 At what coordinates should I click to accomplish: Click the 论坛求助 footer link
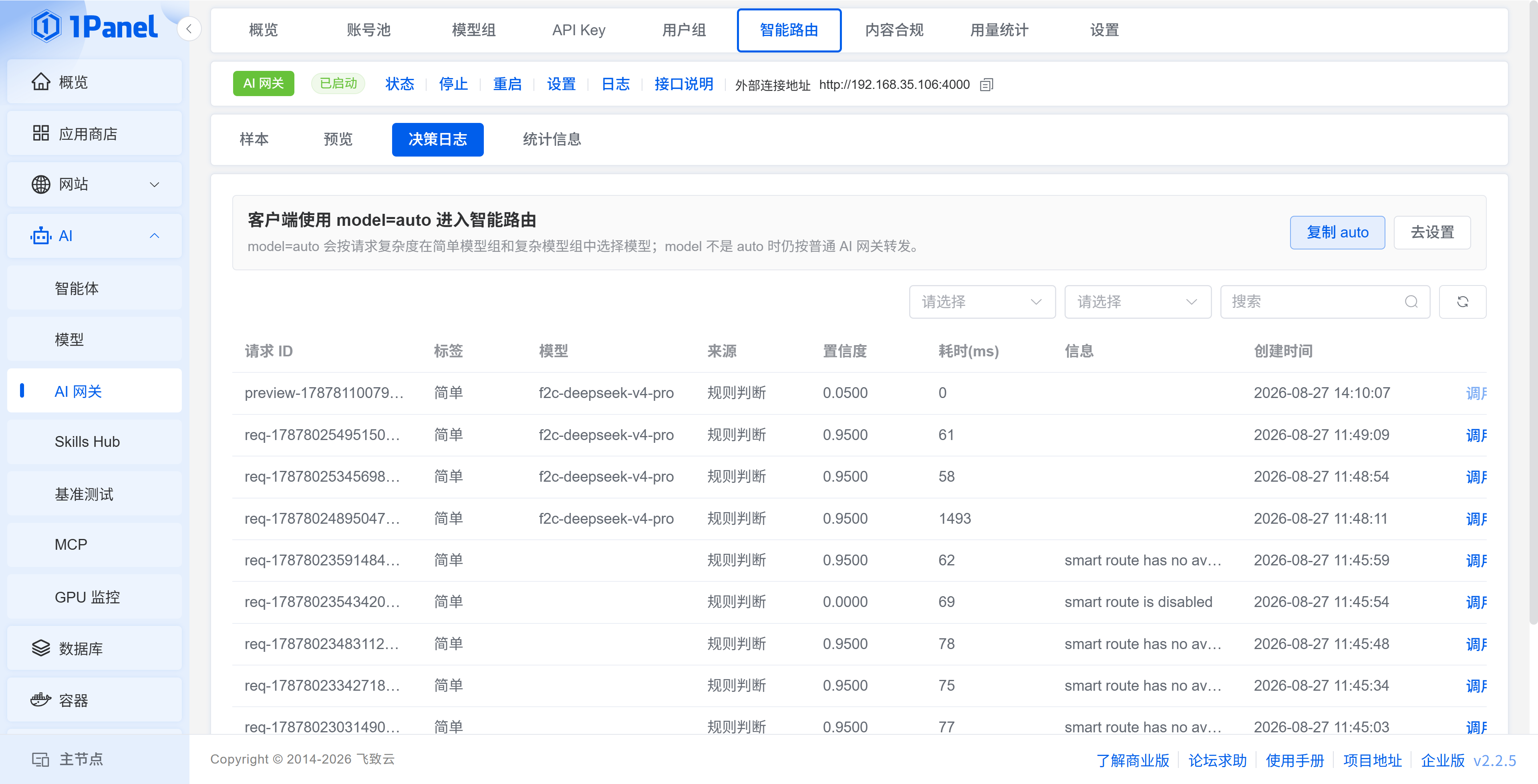[x=1218, y=760]
